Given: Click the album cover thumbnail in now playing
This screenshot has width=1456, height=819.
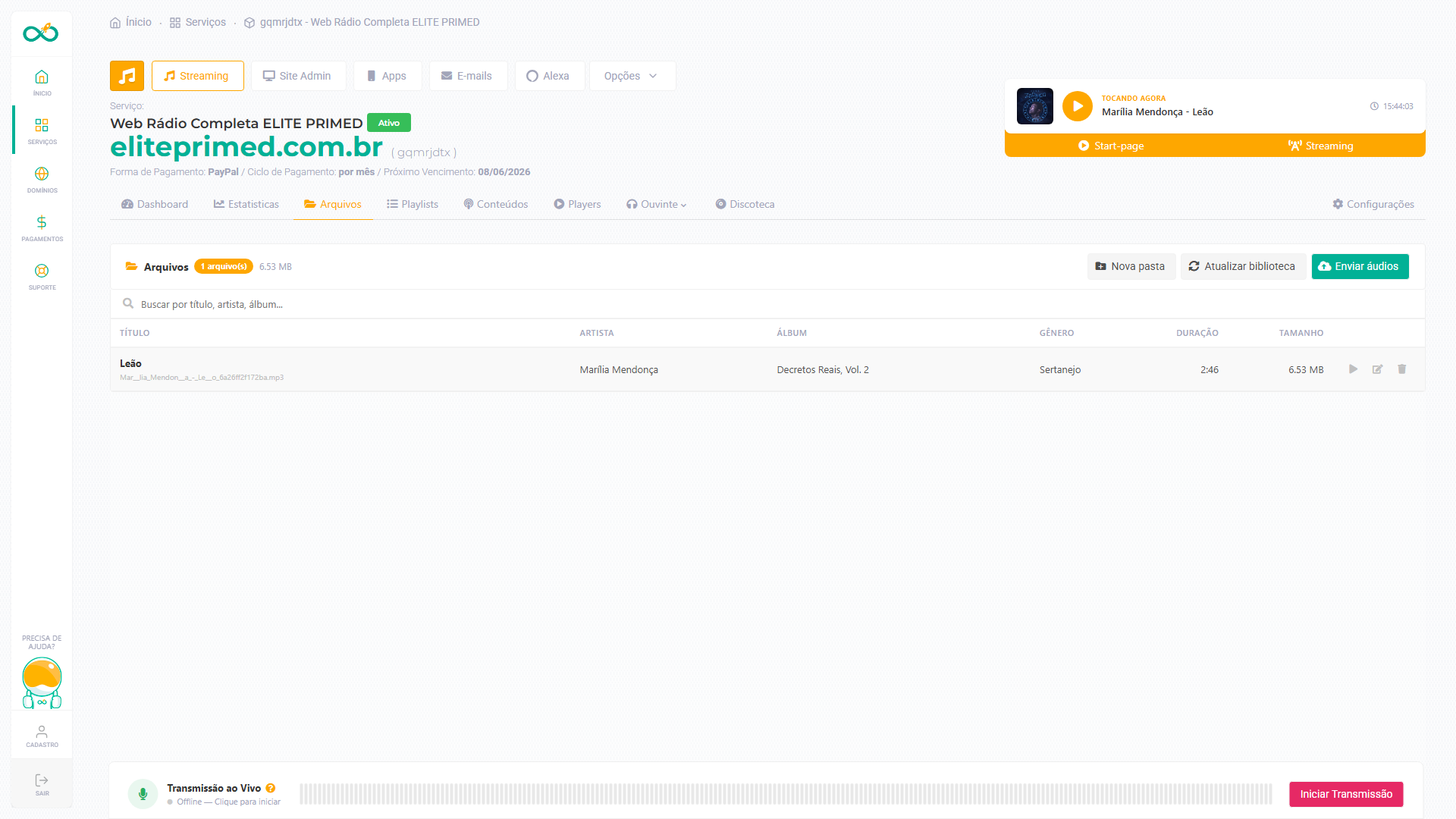Looking at the screenshot, I should [1034, 106].
